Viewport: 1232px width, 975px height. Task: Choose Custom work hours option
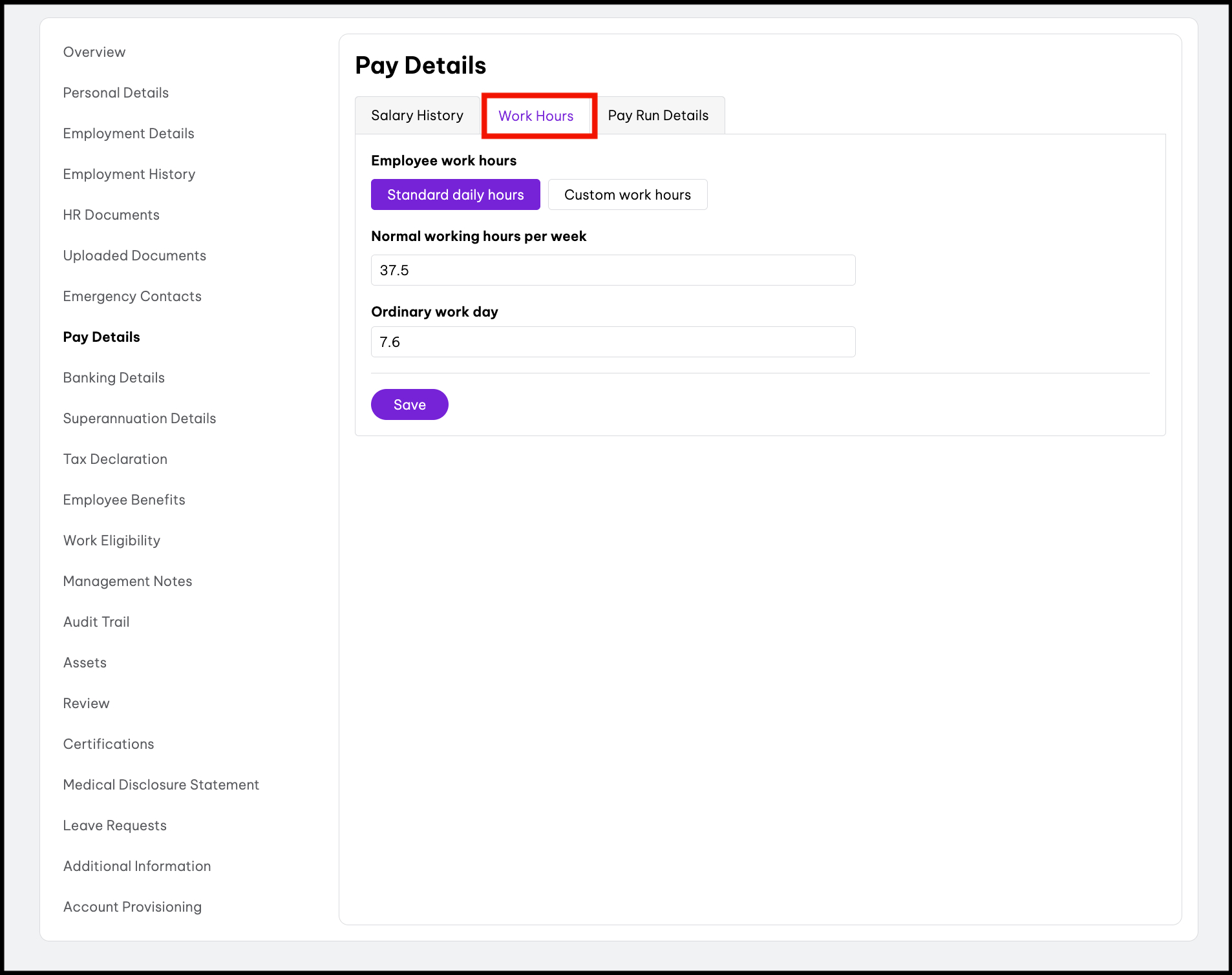coord(628,194)
